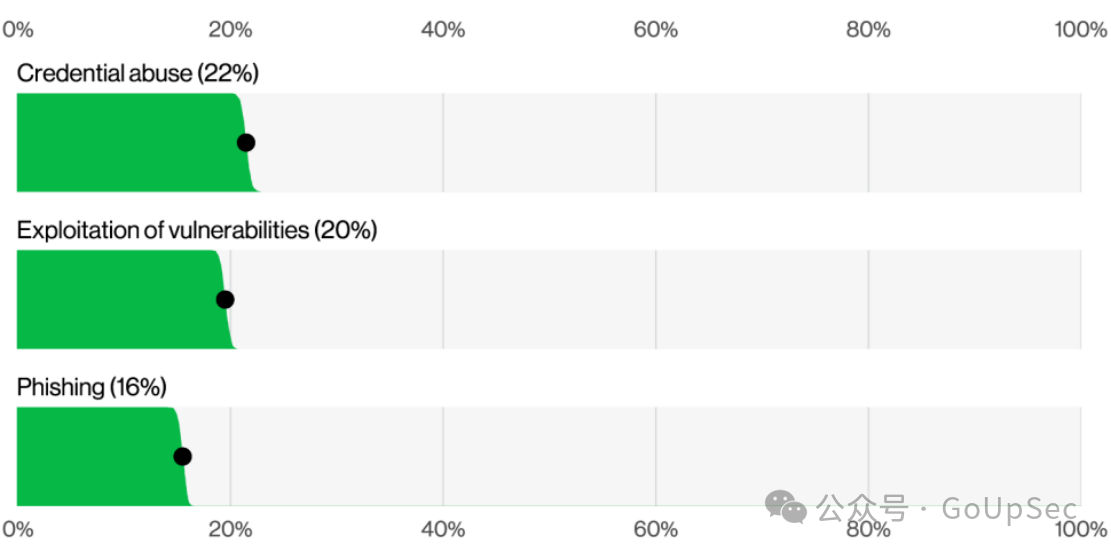Click the green Phishing bar
The image size is (1111, 552).
point(103,456)
